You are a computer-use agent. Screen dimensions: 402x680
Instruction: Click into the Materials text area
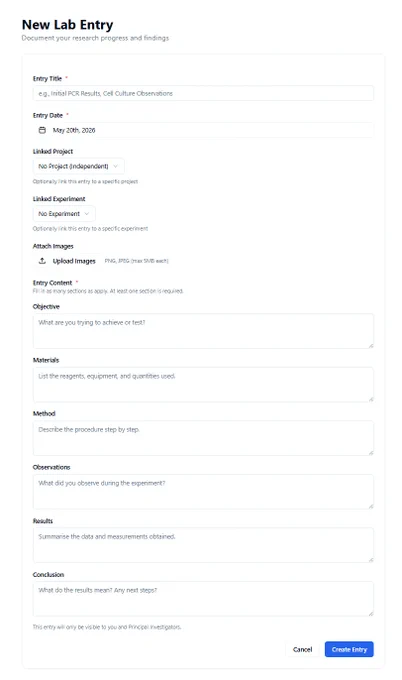(203, 385)
